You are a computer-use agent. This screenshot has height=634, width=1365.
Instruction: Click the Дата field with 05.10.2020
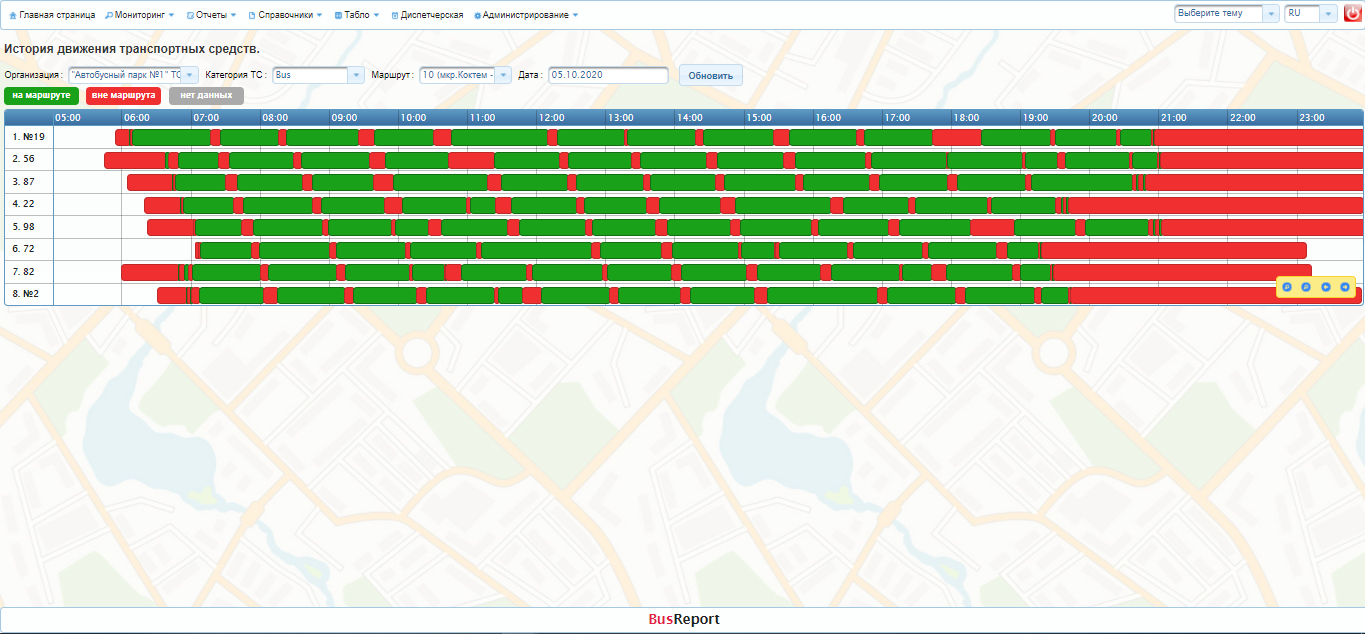coord(608,75)
